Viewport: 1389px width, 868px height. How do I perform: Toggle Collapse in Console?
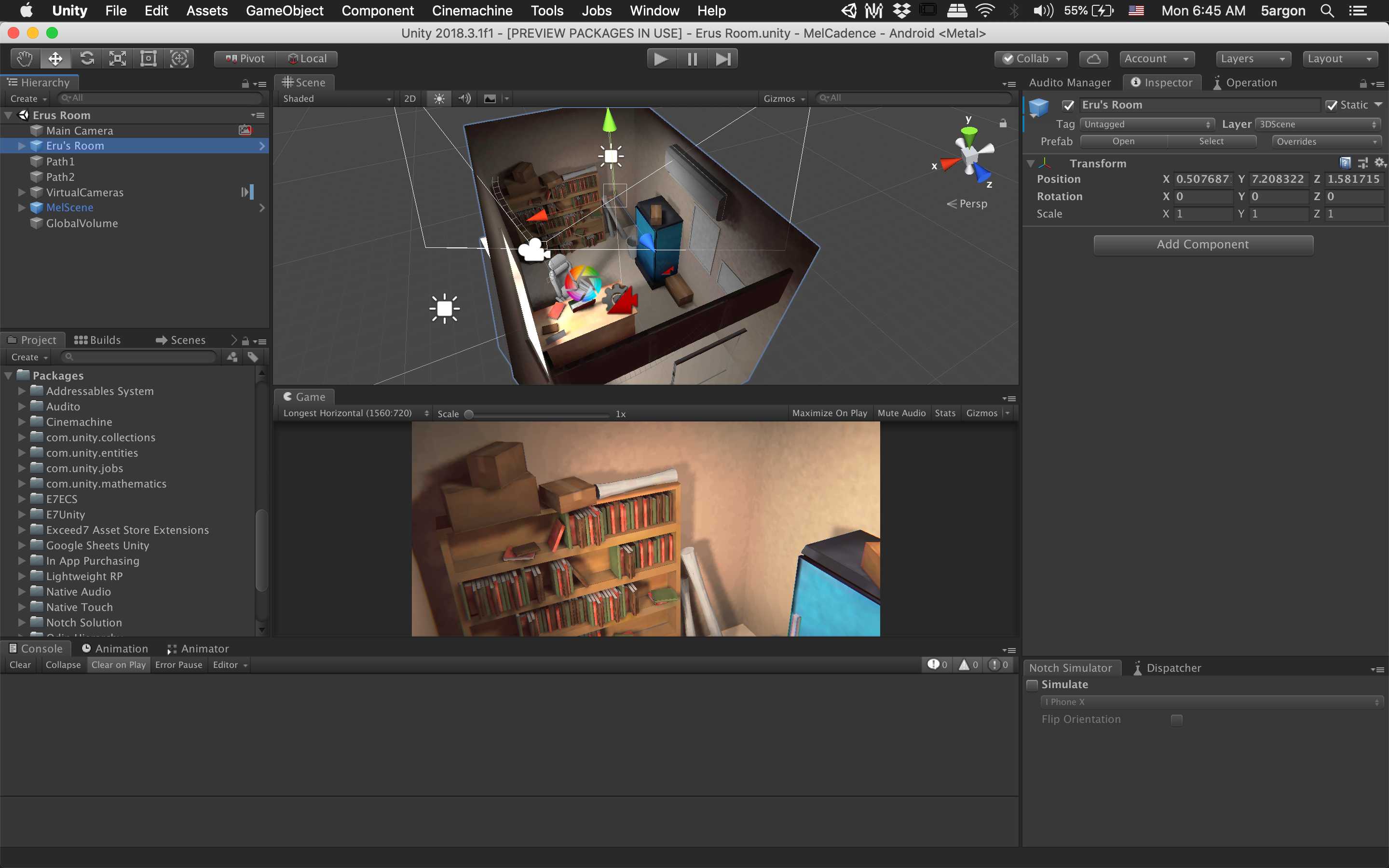(63, 665)
